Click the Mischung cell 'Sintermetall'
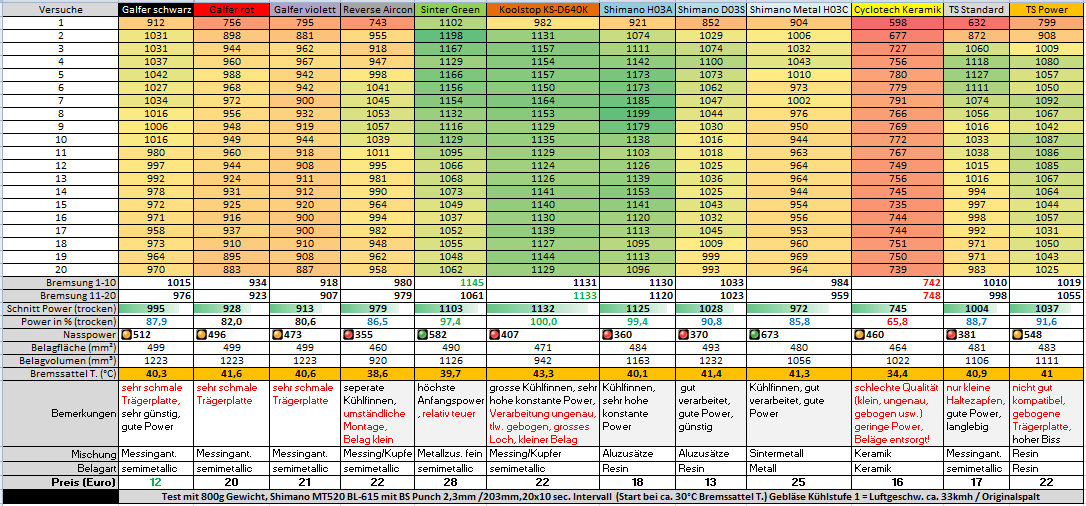The height and width of the screenshot is (506, 1086). pyautogui.click(x=799, y=454)
